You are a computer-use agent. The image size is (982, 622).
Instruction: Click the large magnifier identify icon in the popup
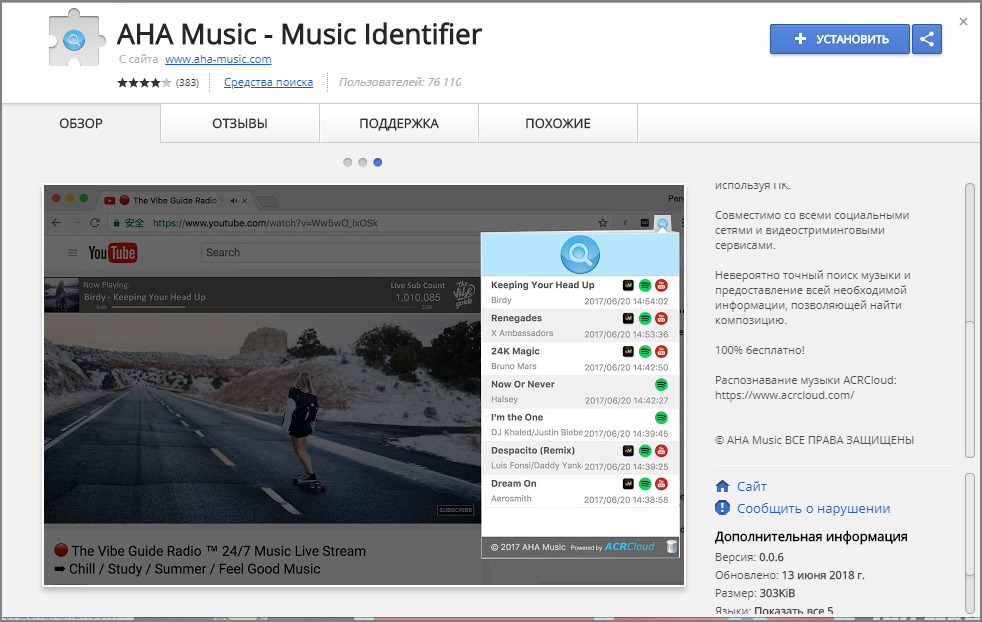coord(580,254)
